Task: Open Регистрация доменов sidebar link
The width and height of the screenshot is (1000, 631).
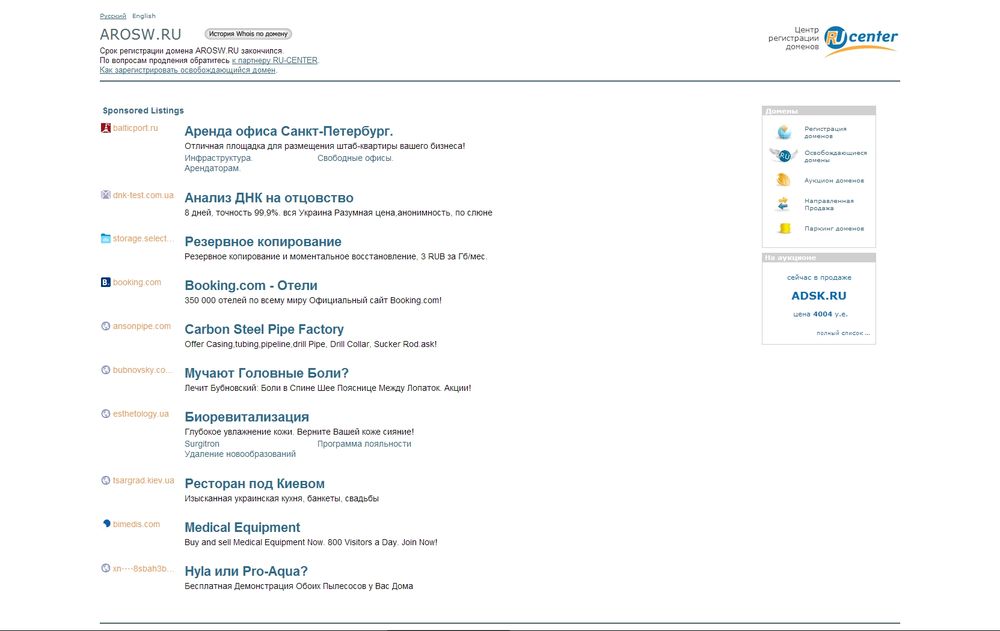Action: (x=825, y=132)
